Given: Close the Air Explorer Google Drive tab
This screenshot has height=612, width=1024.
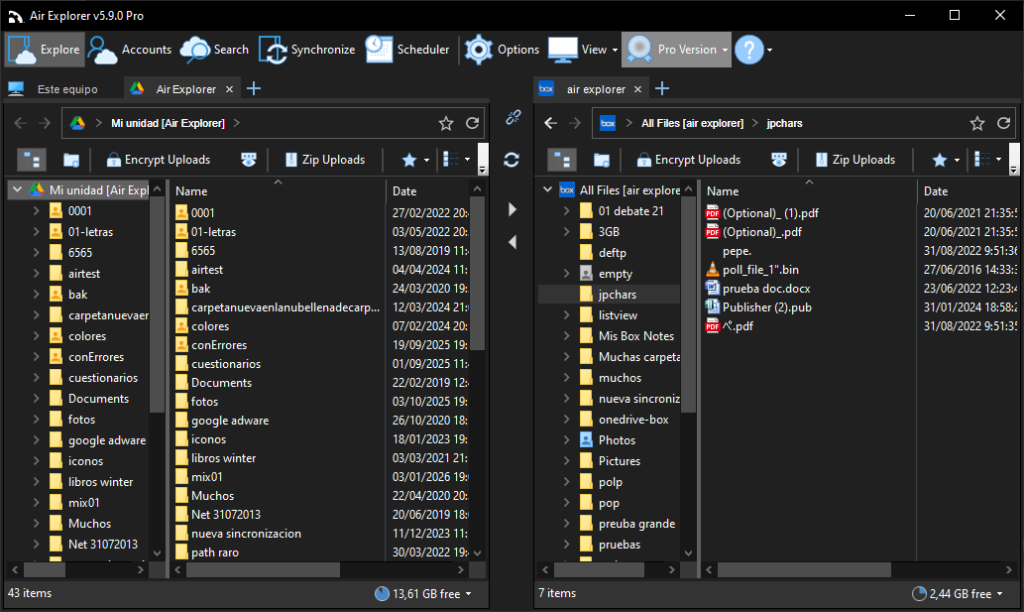Looking at the screenshot, I should pyautogui.click(x=229, y=89).
